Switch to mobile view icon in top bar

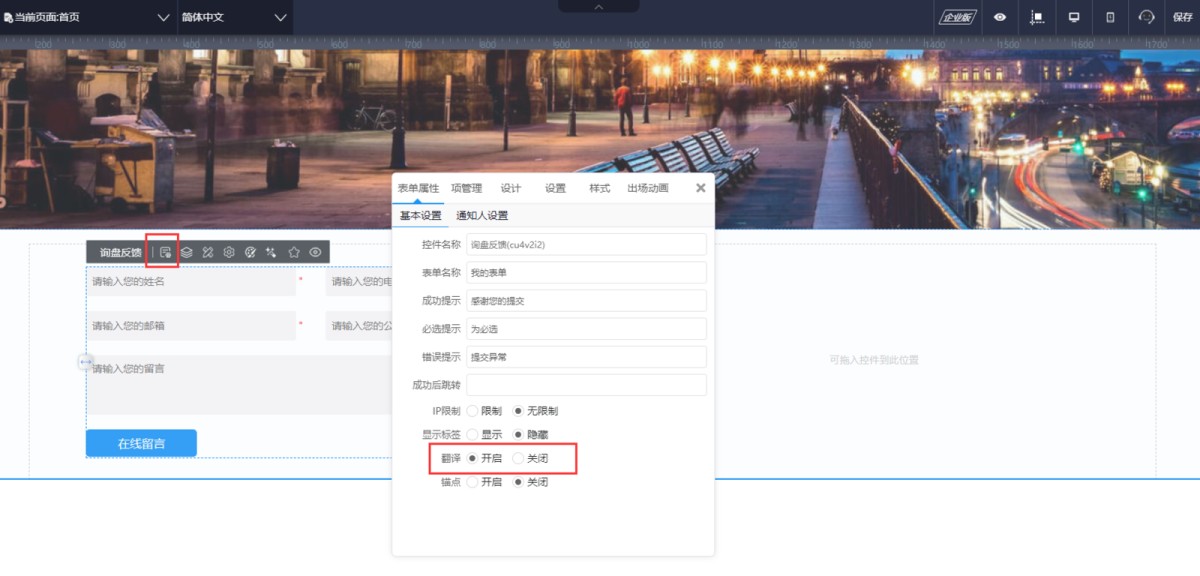coord(1110,17)
